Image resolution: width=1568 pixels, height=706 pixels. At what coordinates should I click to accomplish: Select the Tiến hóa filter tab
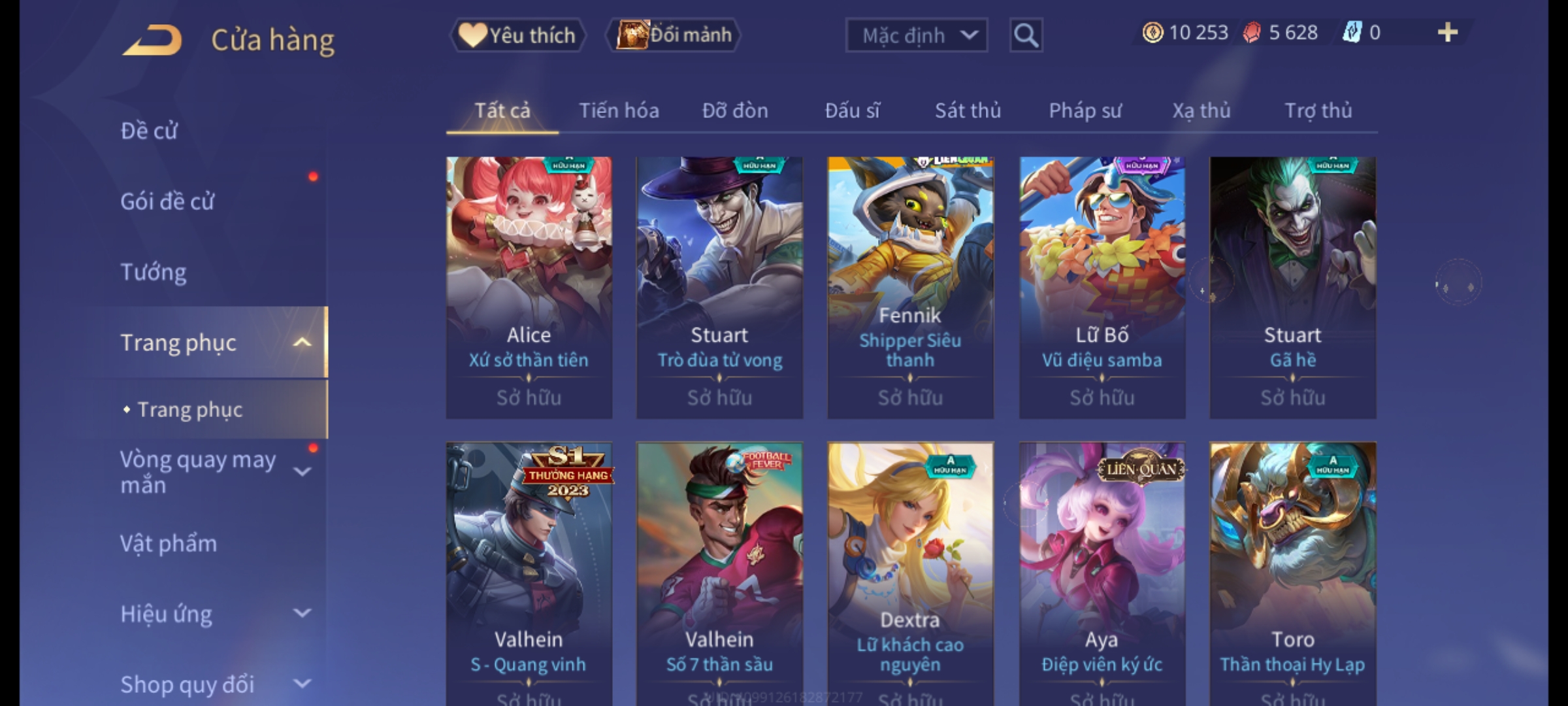coord(619,110)
